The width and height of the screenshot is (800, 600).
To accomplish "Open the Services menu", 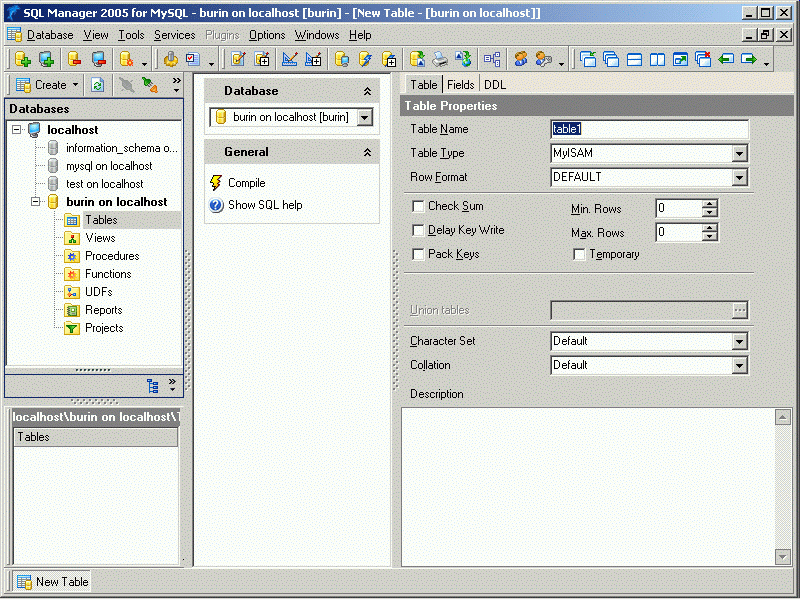I will pyautogui.click(x=174, y=35).
